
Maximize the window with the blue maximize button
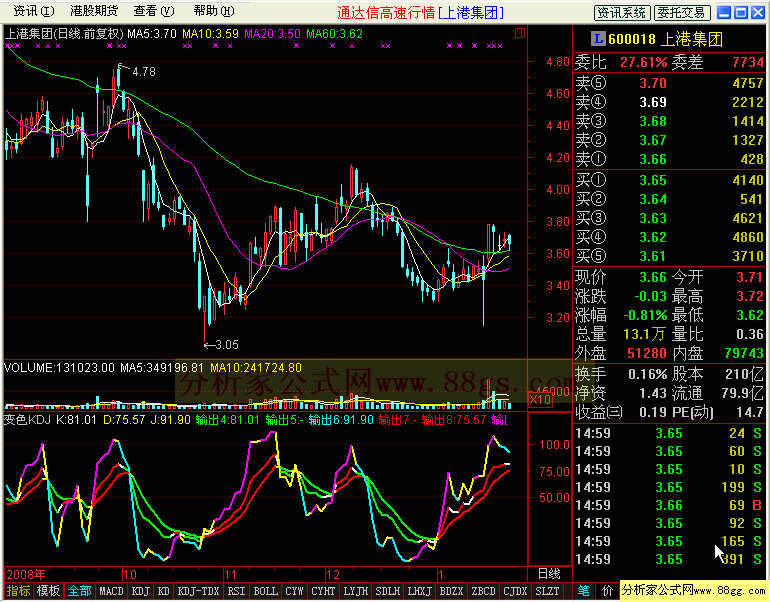pyautogui.click(x=741, y=12)
